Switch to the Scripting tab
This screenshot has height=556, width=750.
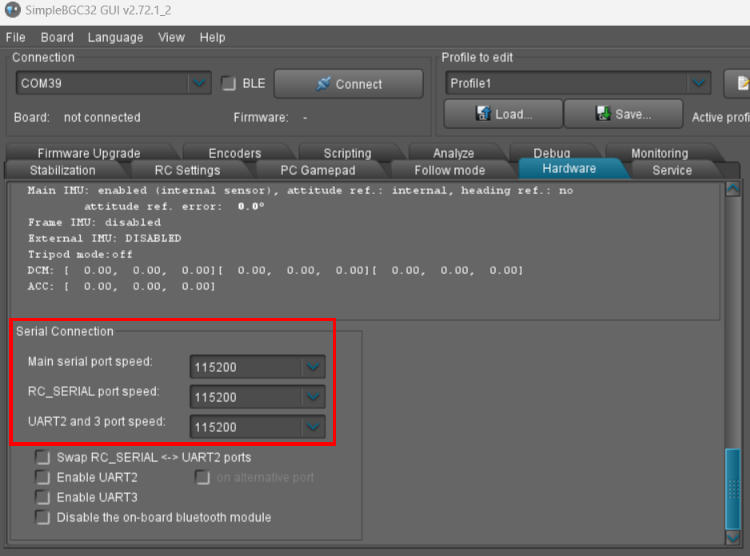pyautogui.click(x=347, y=153)
